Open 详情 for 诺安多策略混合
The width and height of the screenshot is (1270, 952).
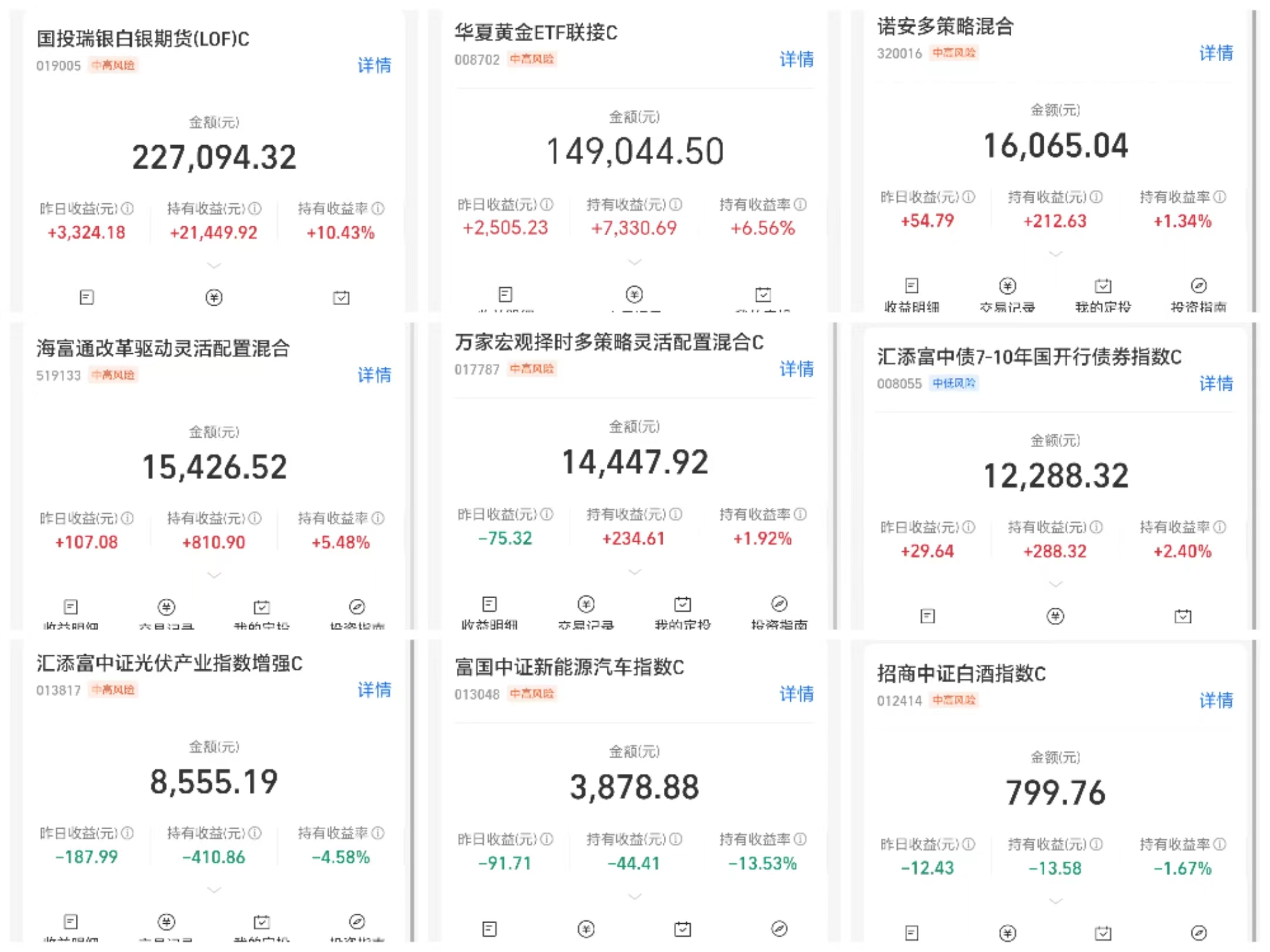1216,53
